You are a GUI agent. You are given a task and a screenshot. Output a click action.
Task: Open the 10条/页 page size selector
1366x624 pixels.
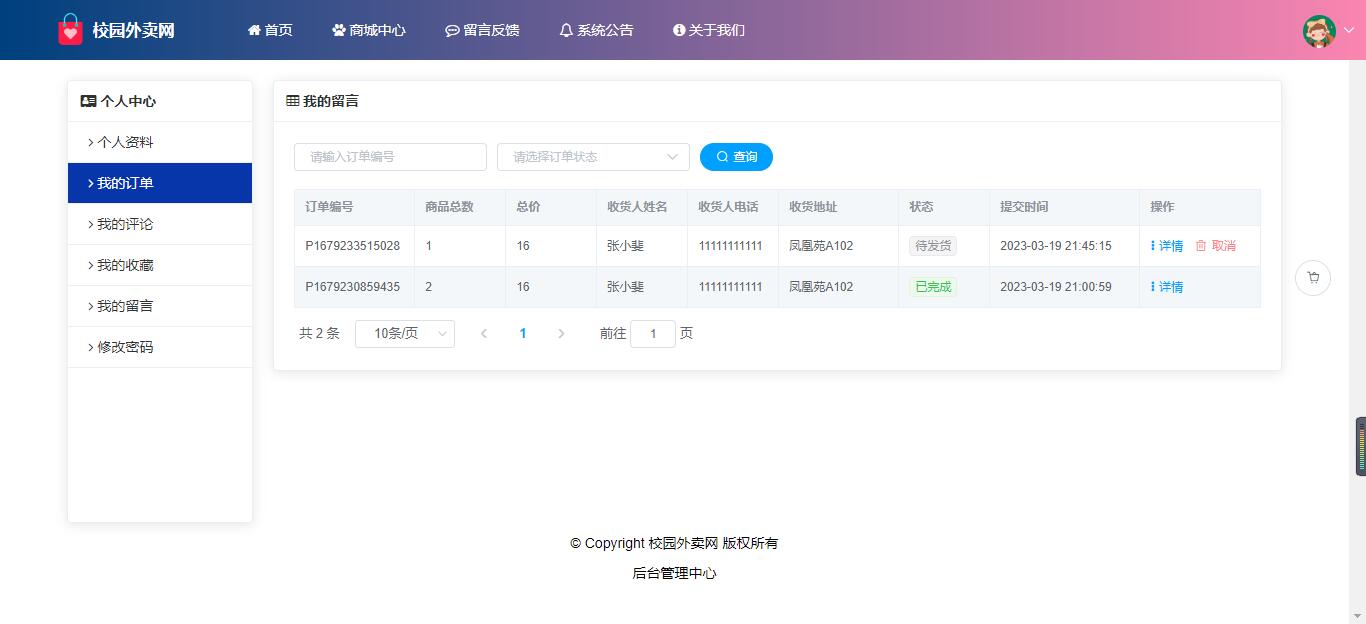[405, 334]
